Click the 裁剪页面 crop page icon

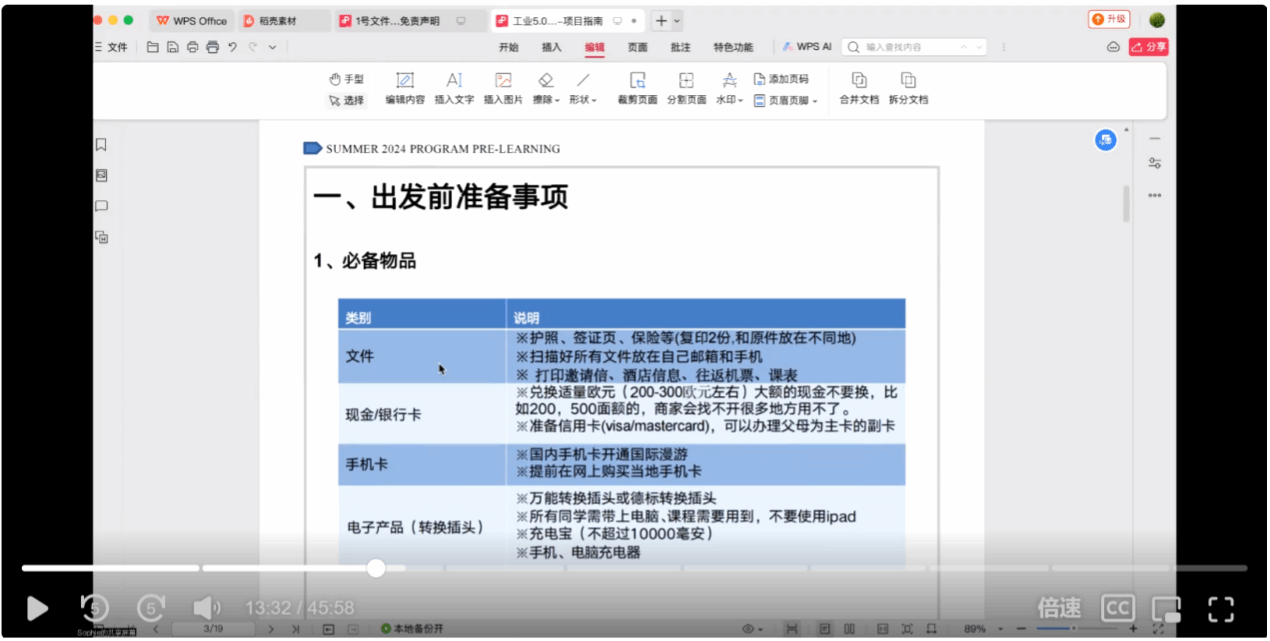point(637,88)
